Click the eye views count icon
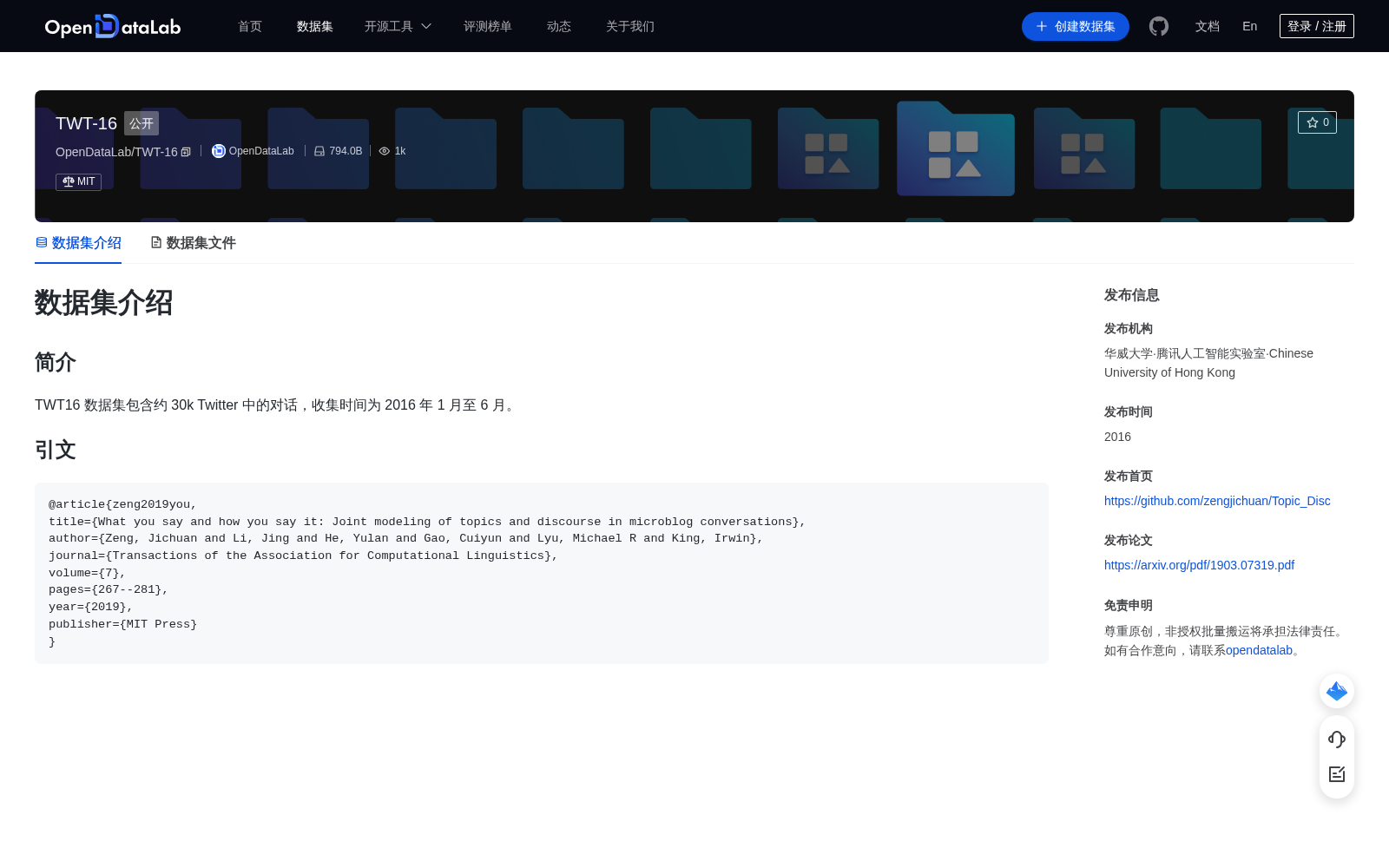The height and width of the screenshot is (868, 1389). [385, 151]
